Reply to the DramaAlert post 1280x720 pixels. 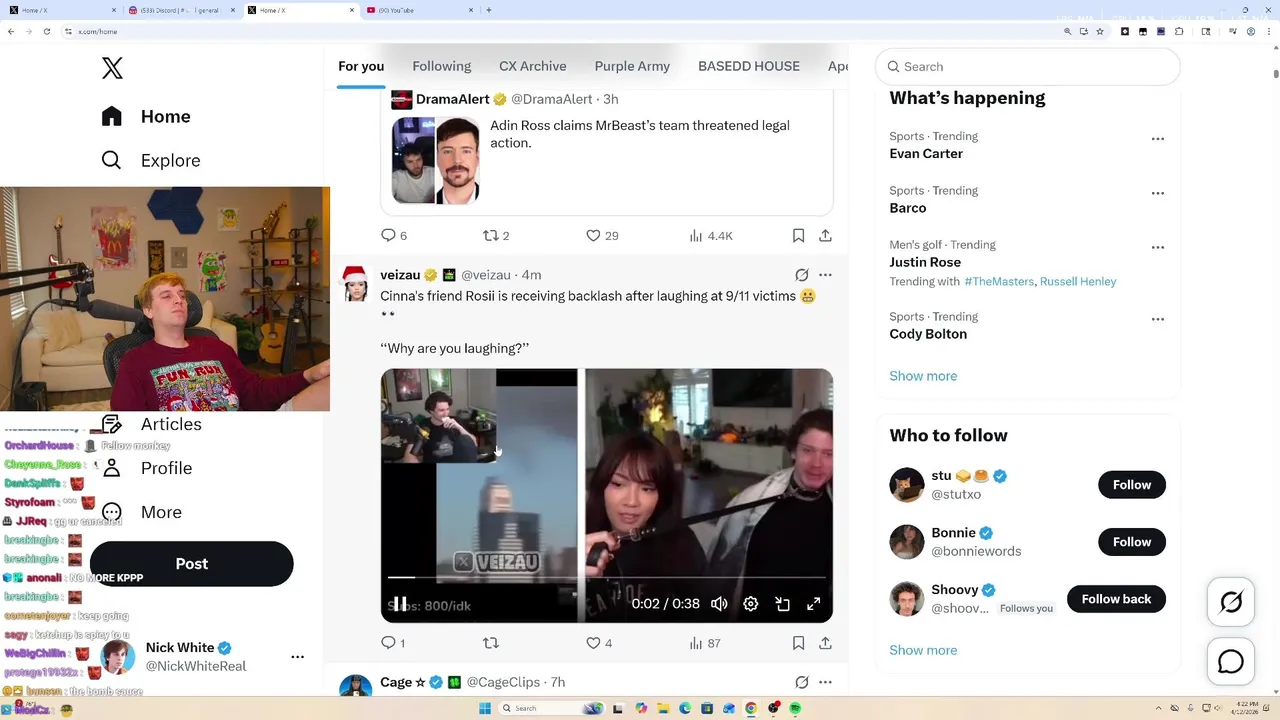(x=394, y=235)
